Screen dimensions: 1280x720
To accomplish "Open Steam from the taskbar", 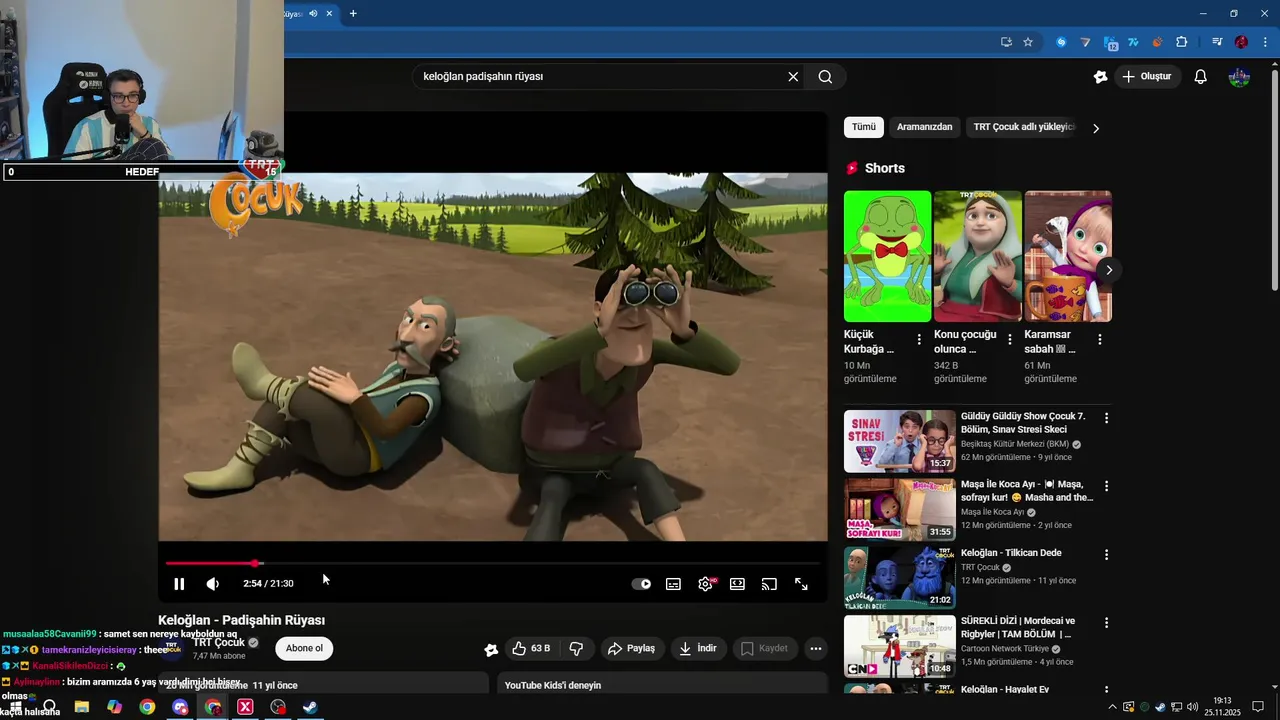I will (x=311, y=707).
